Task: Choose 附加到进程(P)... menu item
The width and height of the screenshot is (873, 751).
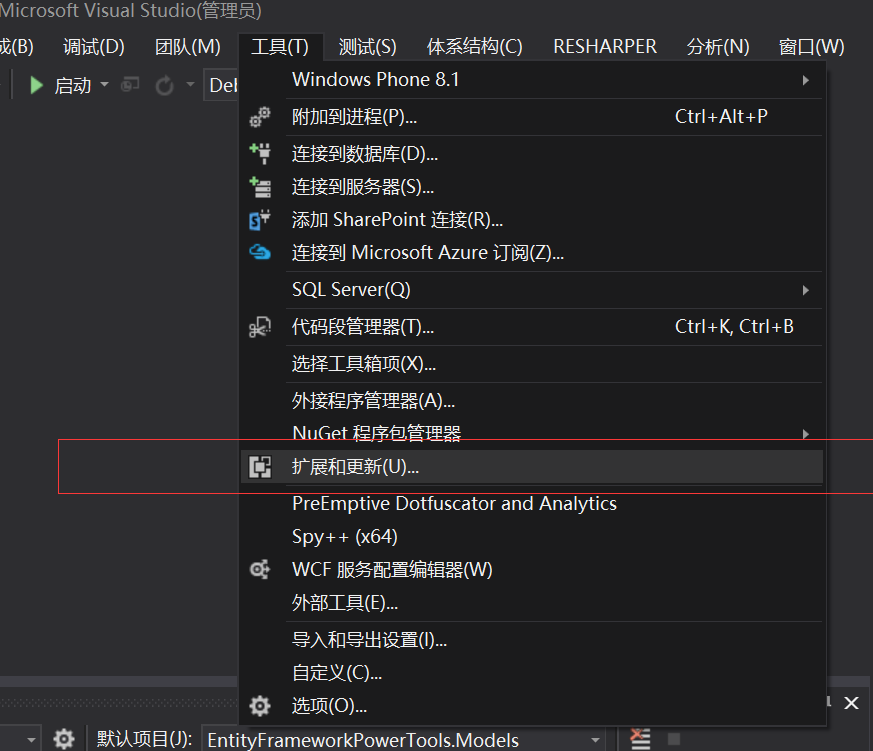Action: click(532, 117)
